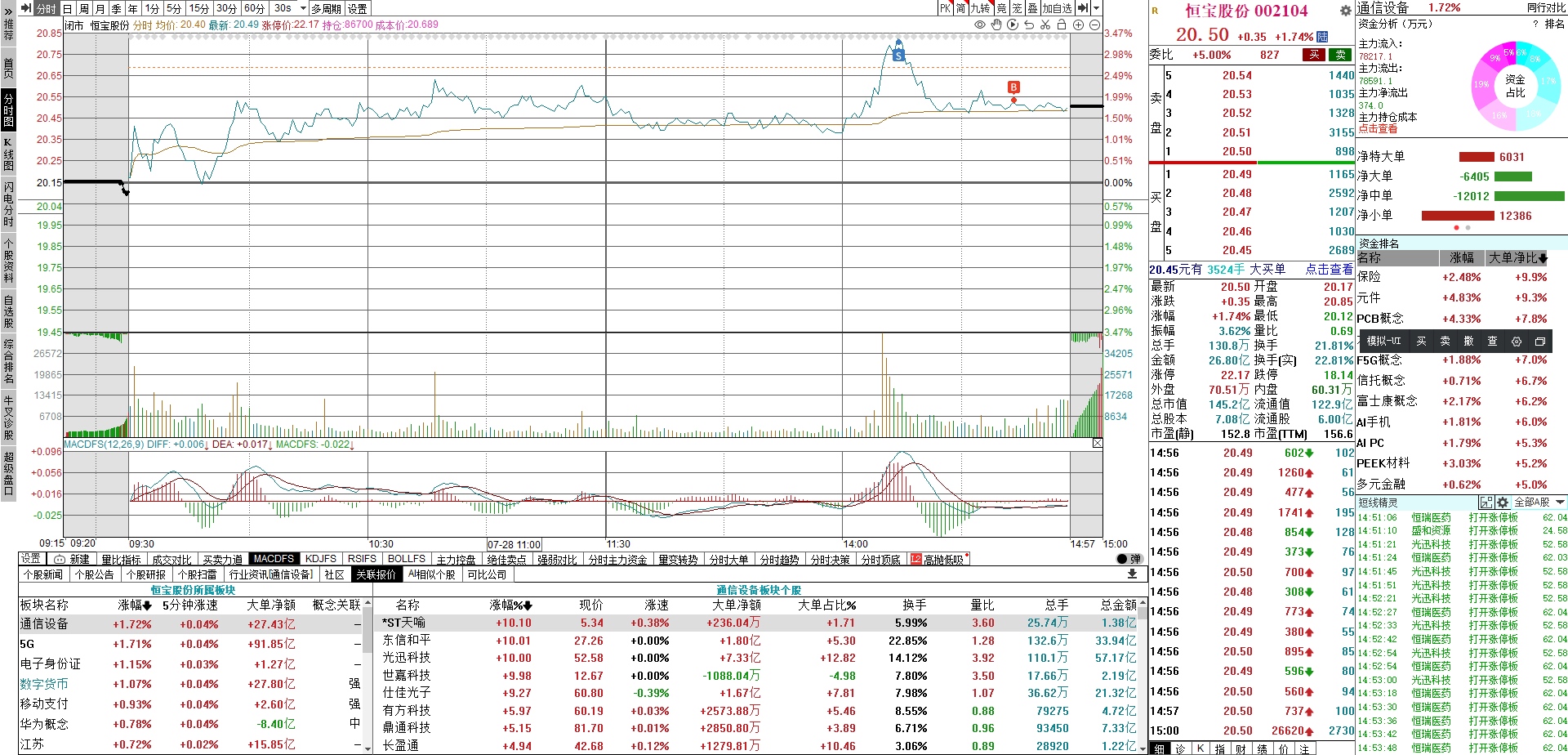This screenshot has width=1568, height=755.
Task: Click the eye visibility icon above chart
Action: click(x=980, y=25)
